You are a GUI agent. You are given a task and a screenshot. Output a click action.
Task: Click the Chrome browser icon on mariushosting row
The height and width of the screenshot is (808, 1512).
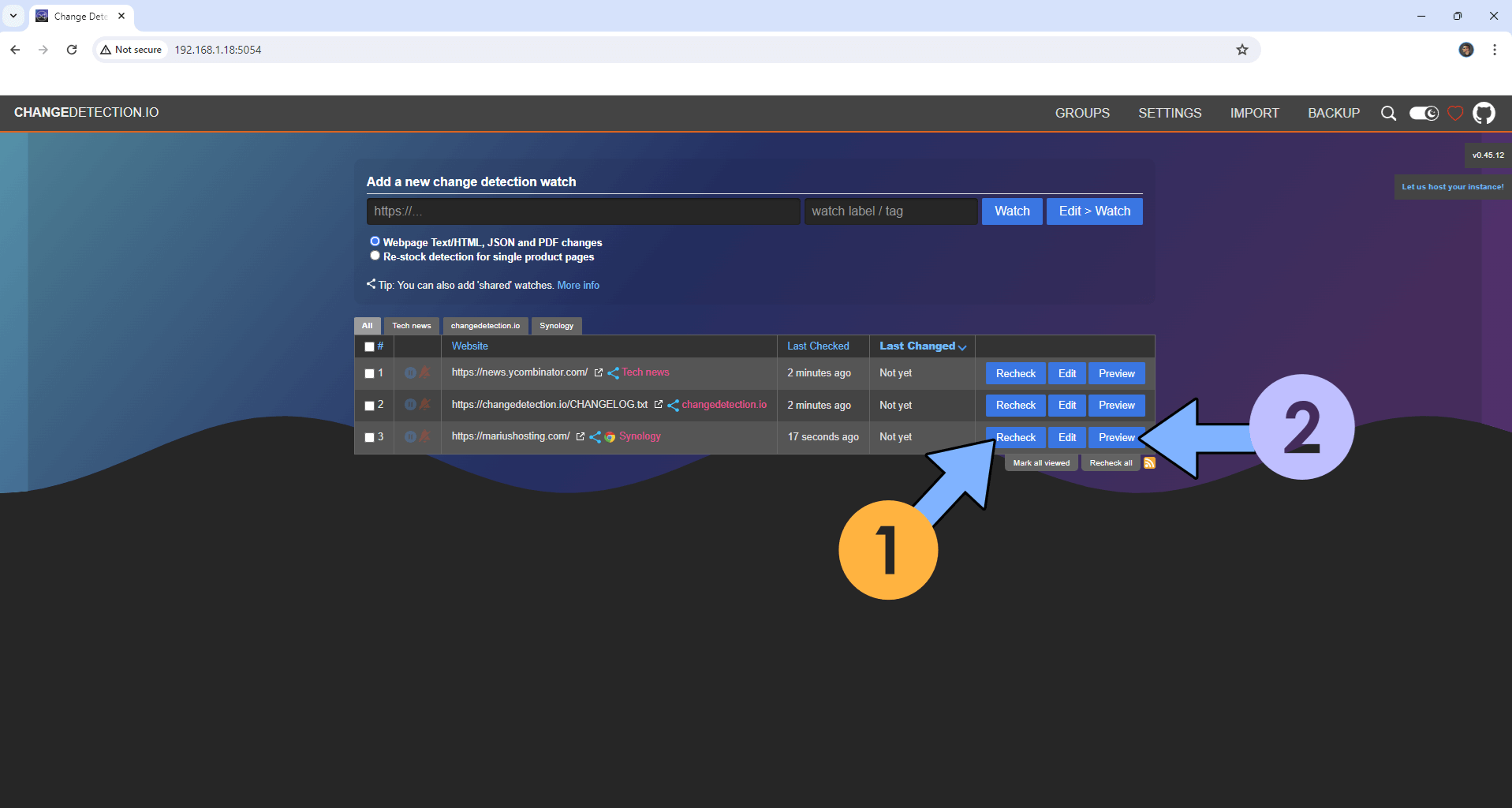[610, 437]
